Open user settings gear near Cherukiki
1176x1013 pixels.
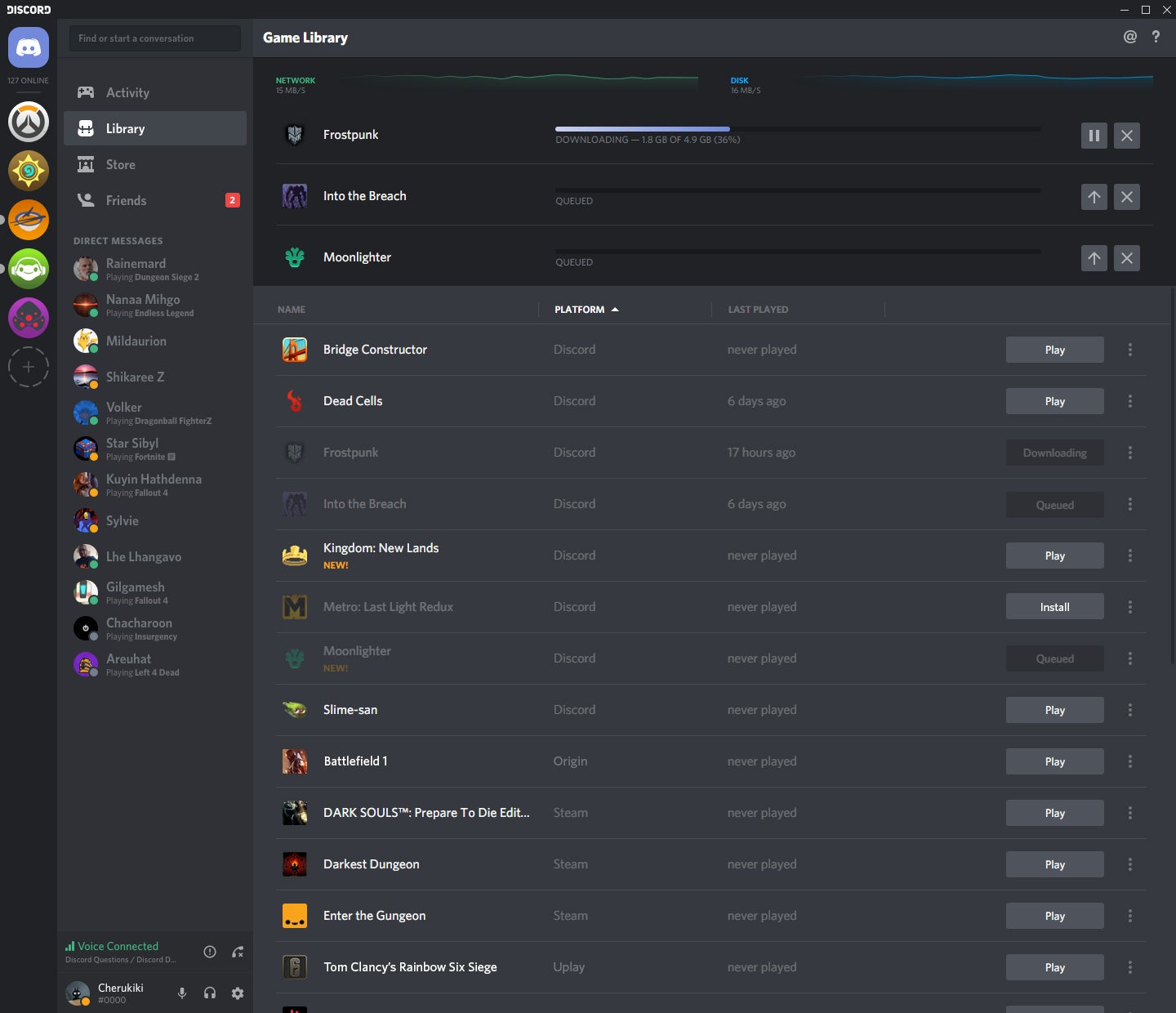pyautogui.click(x=238, y=993)
